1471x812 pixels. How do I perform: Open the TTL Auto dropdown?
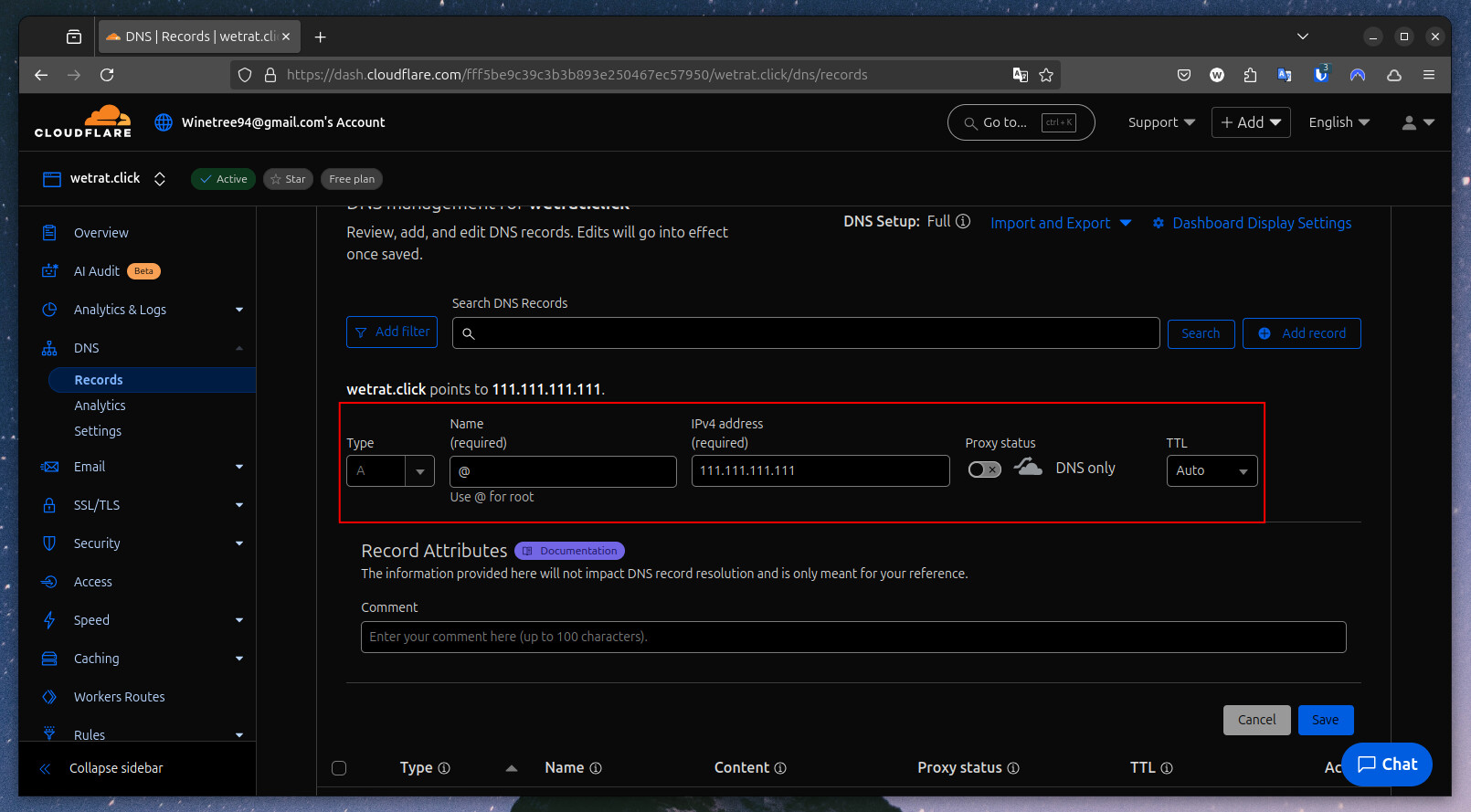click(1212, 471)
